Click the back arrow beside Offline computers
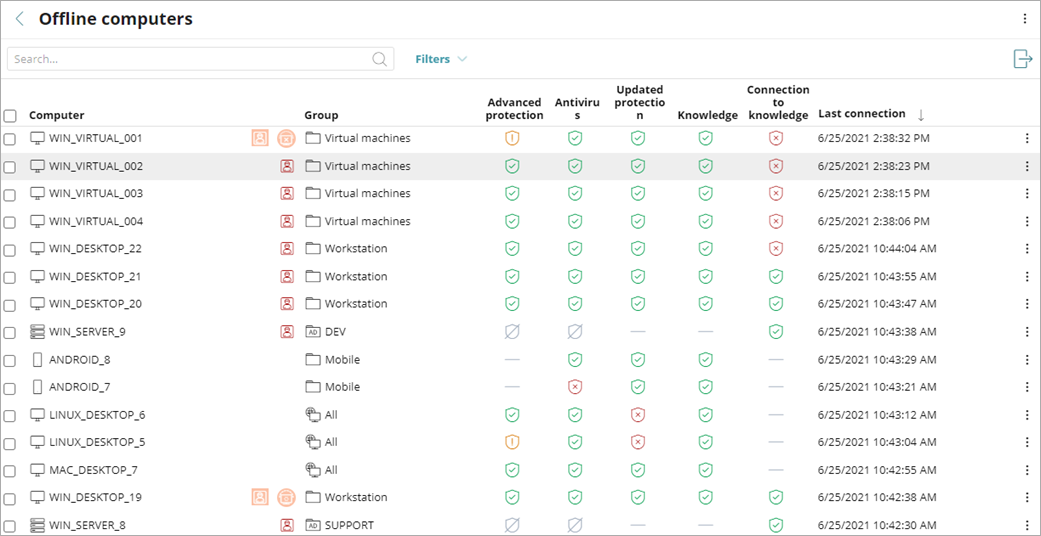Viewport: 1041px width, 536px height. [20, 19]
